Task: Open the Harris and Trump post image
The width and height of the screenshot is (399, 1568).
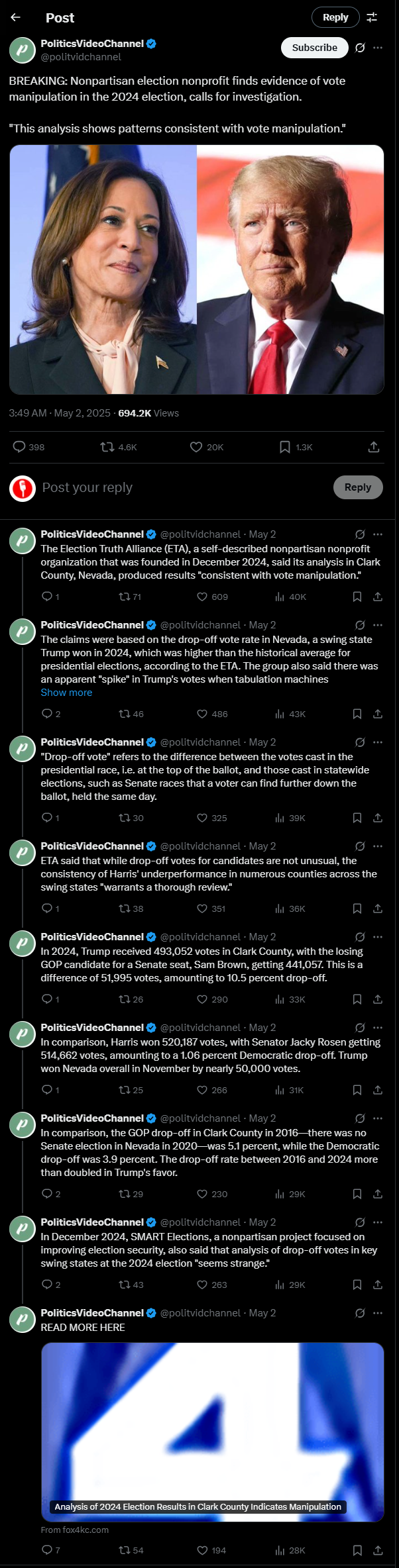Action: coord(197,269)
